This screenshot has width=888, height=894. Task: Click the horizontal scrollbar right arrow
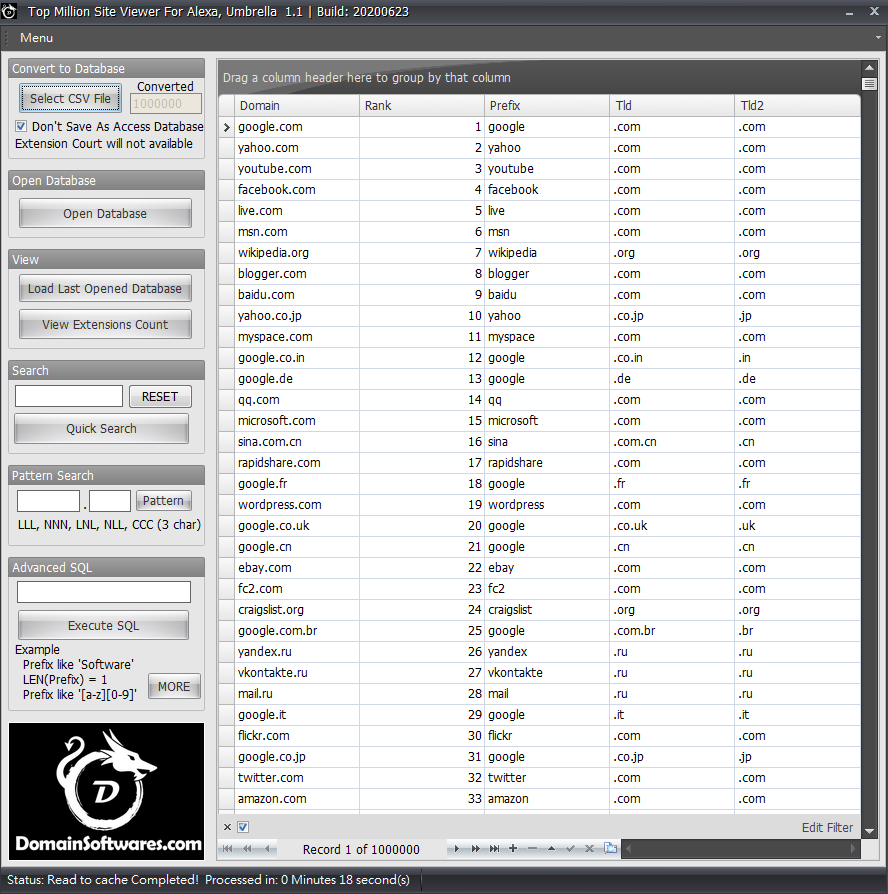coord(853,848)
